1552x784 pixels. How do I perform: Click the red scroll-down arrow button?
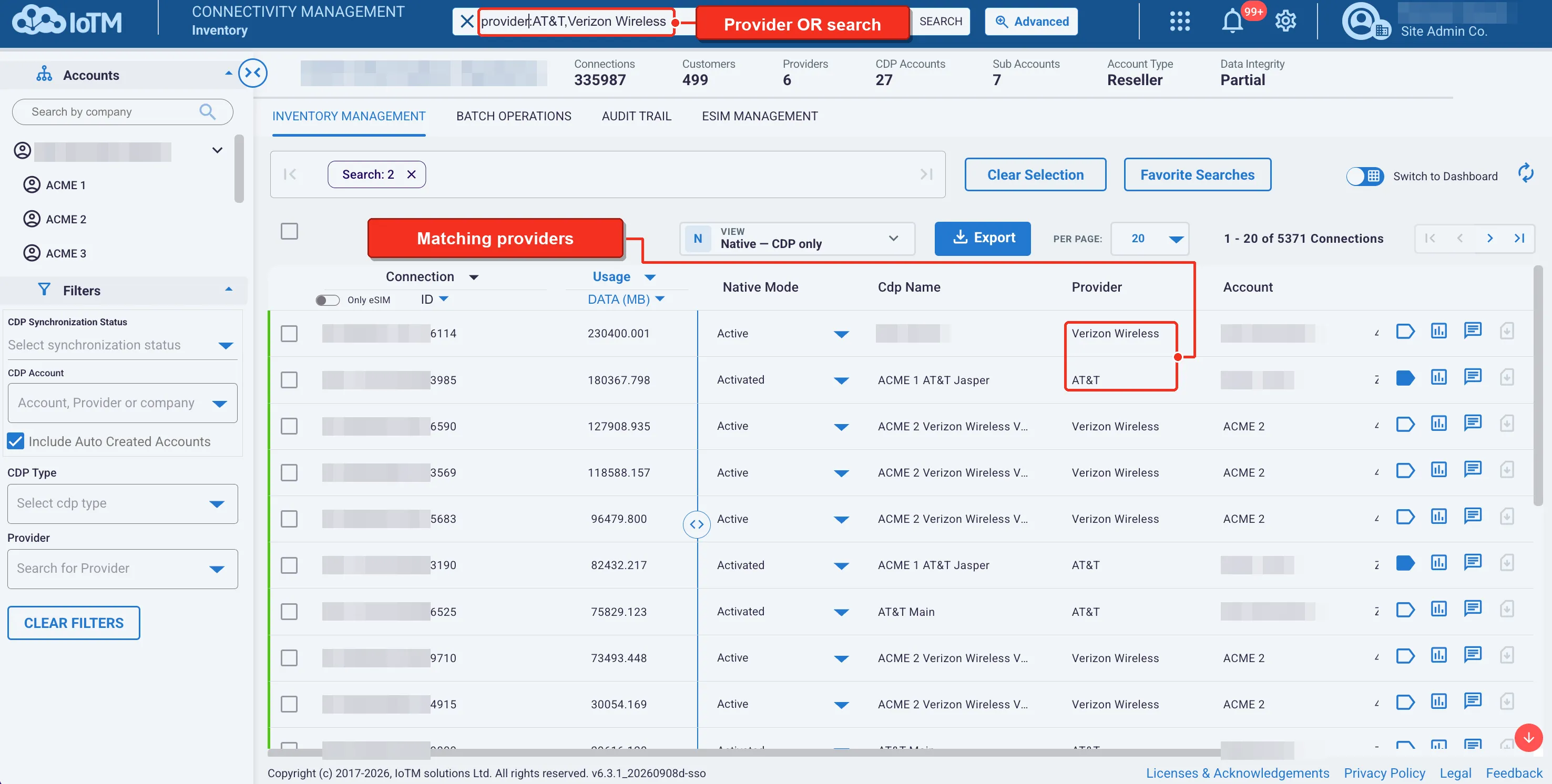(x=1528, y=738)
